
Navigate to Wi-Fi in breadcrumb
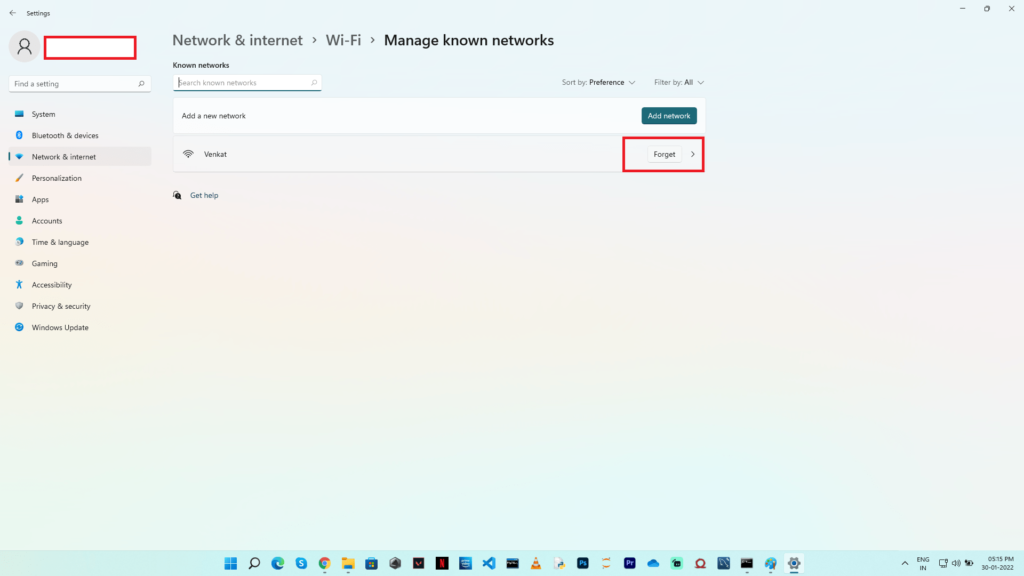click(343, 40)
